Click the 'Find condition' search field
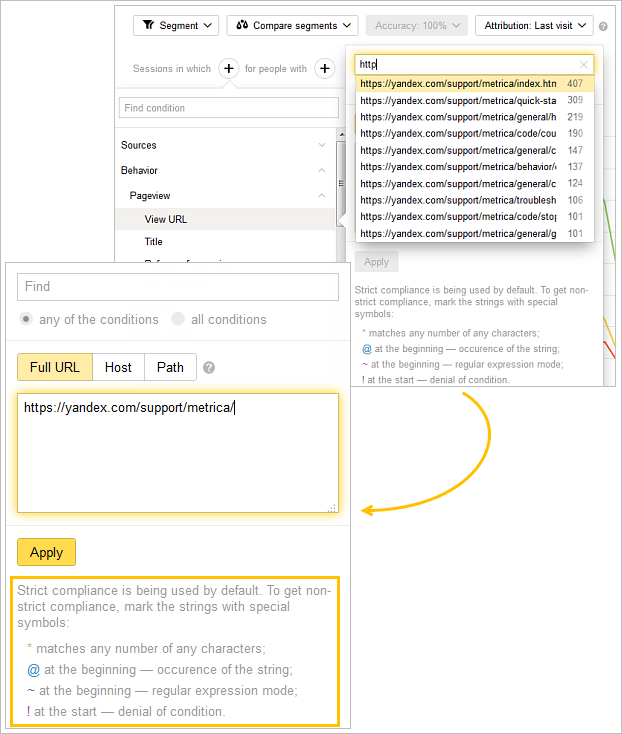Screen dimensions: 622x734 (229, 108)
